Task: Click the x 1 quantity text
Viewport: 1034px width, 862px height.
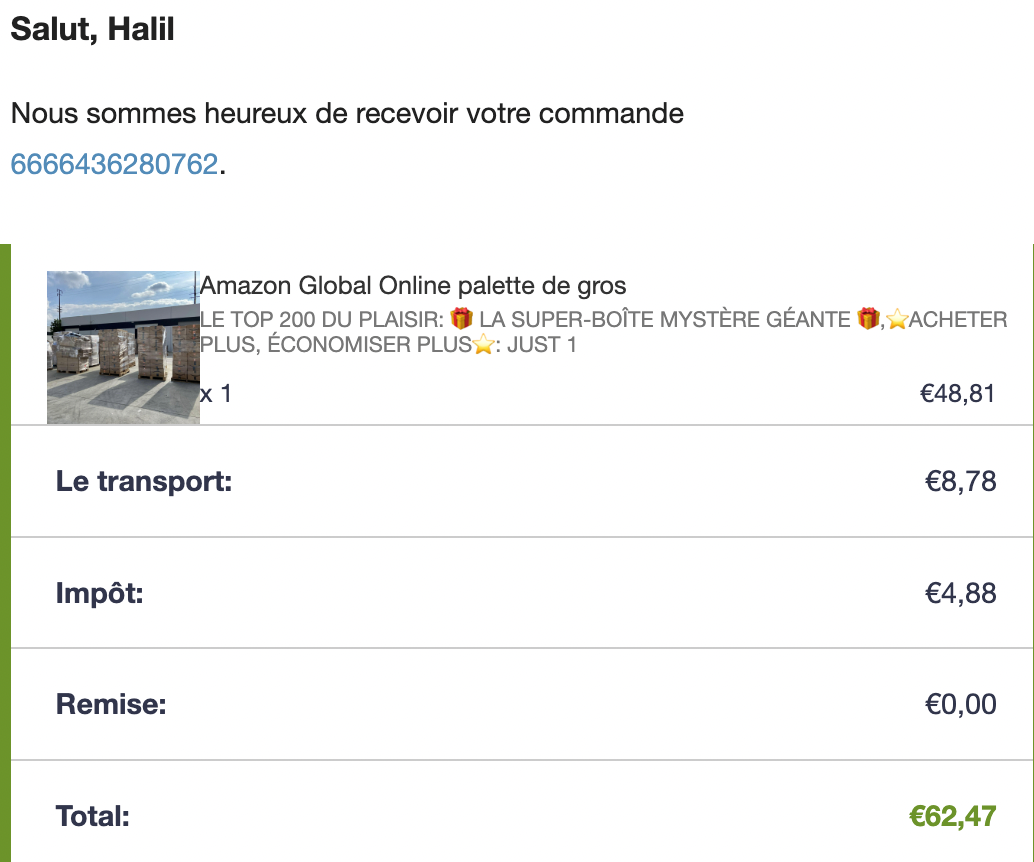Action: [x=216, y=394]
